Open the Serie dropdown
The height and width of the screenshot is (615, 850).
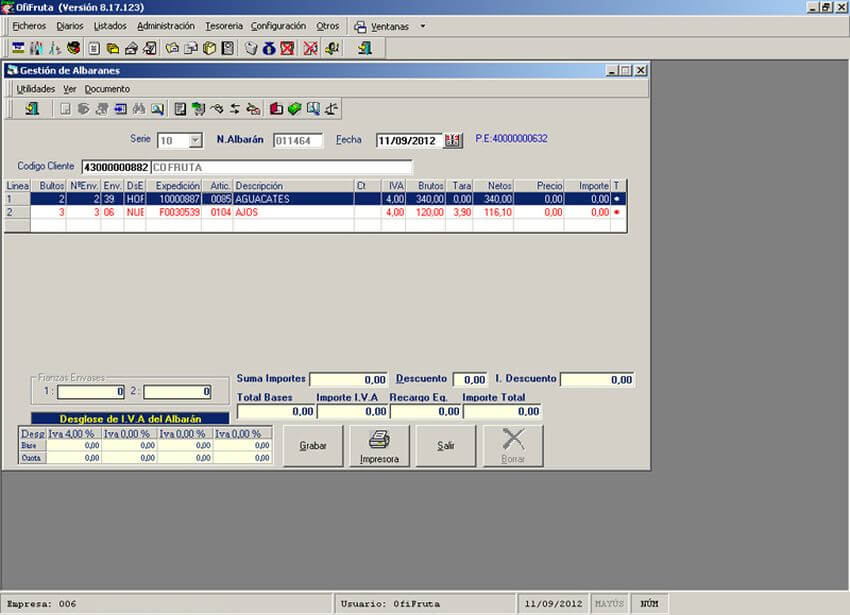[196, 141]
